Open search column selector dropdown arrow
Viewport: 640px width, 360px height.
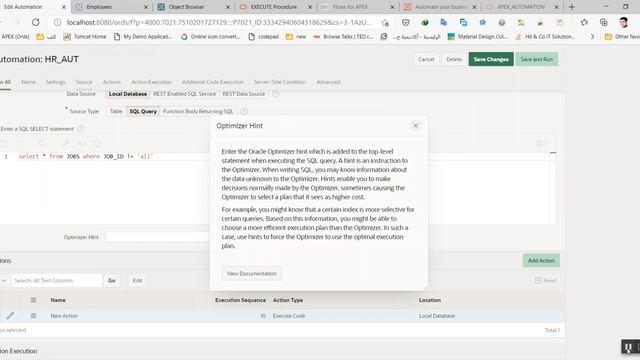(x=4, y=280)
